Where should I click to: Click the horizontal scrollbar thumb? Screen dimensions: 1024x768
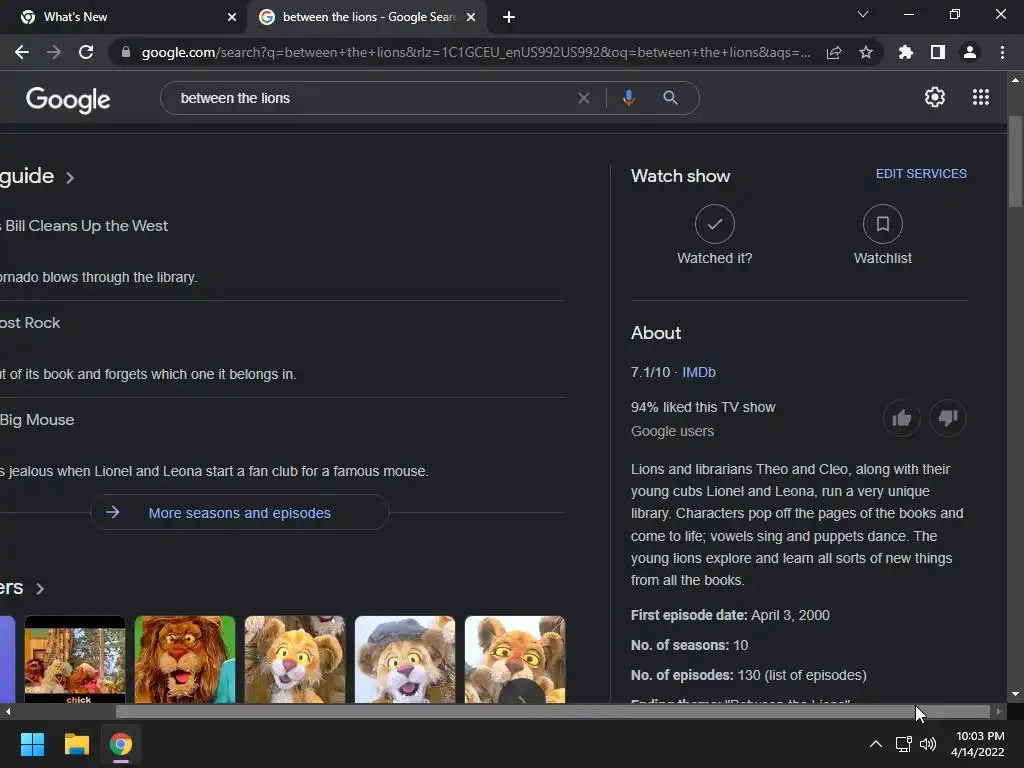(x=552, y=711)
